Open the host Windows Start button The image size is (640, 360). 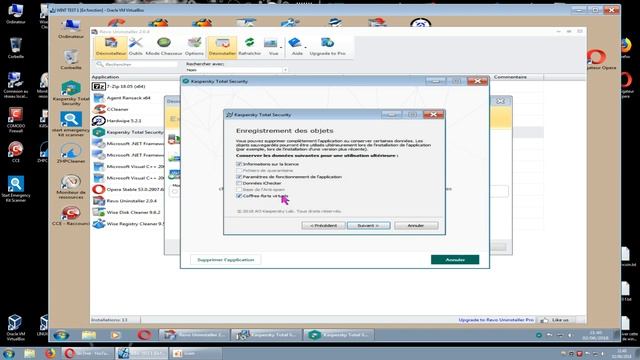9,353
